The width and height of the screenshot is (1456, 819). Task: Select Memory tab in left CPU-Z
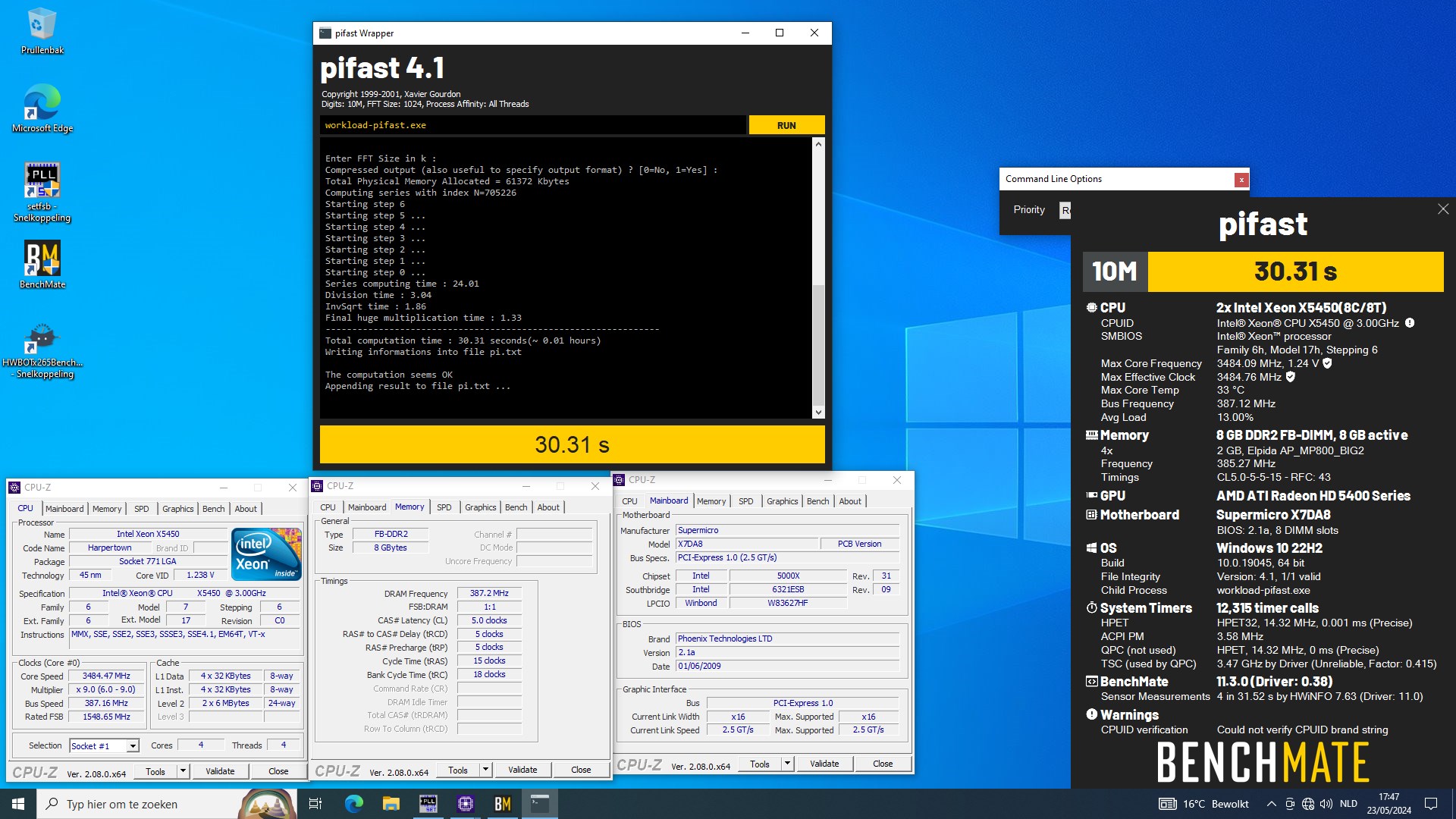(107, 509)
